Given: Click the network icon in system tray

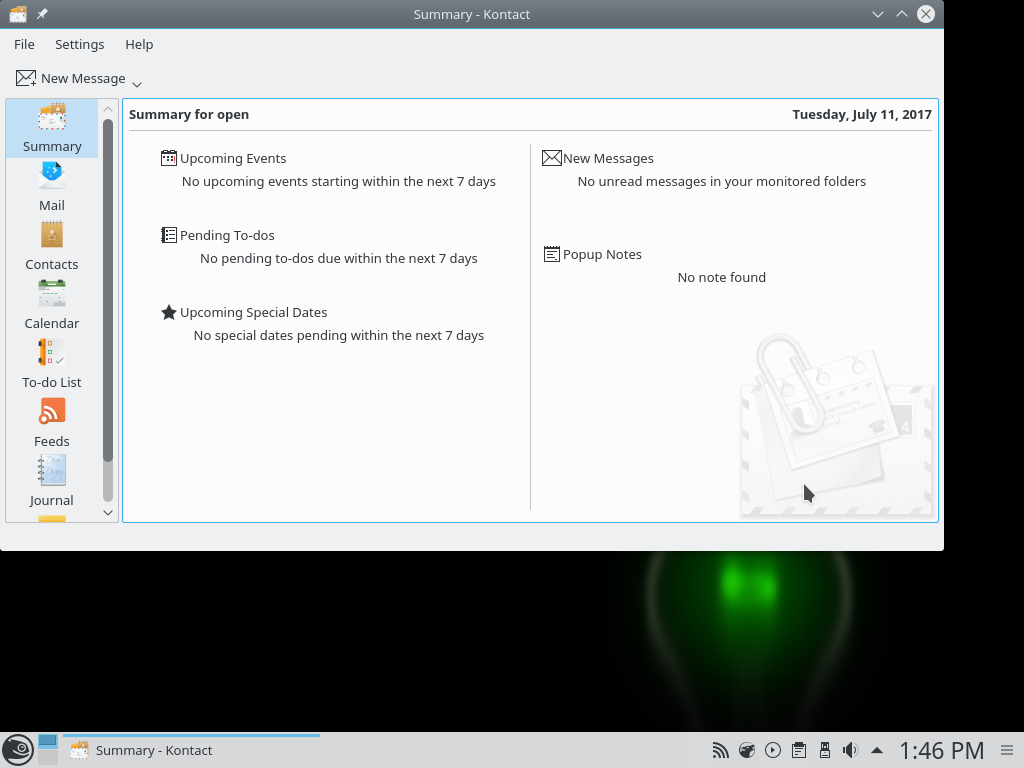Looking at the screenshot, I should pos(720,750).
